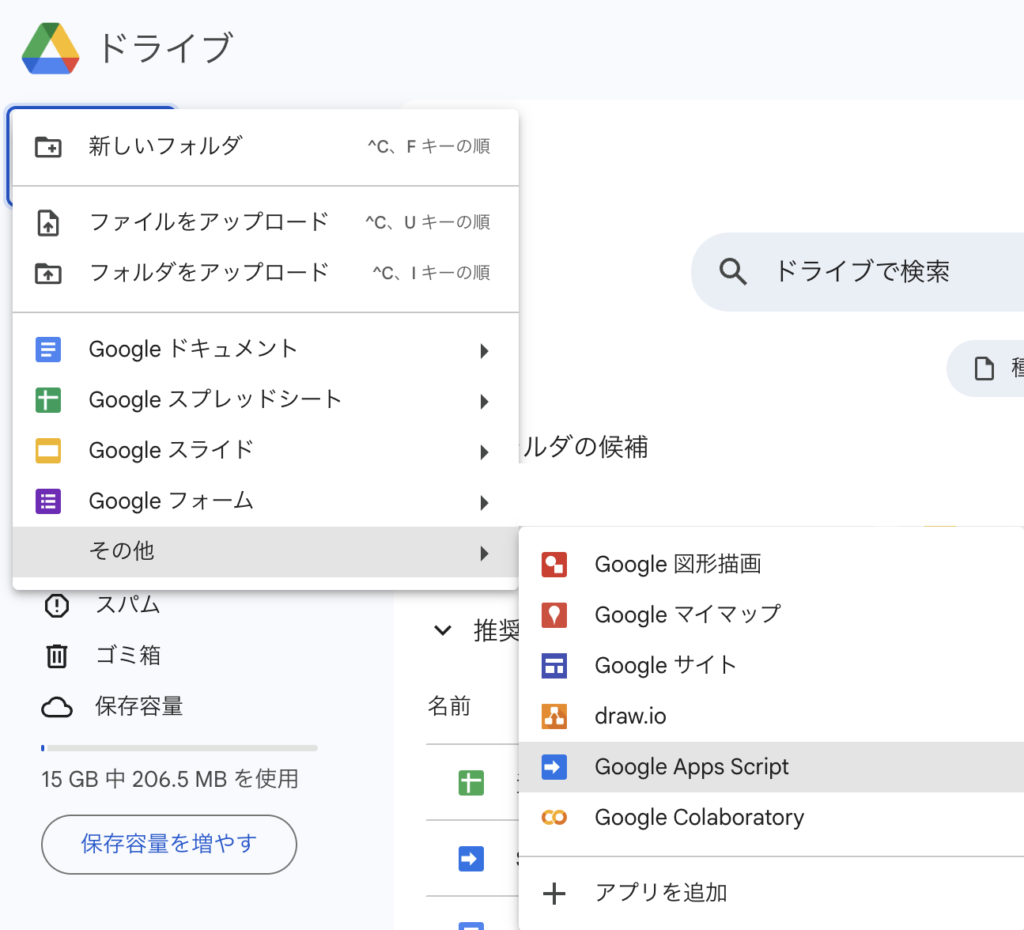Click the folder upload icon

(48, 273)
